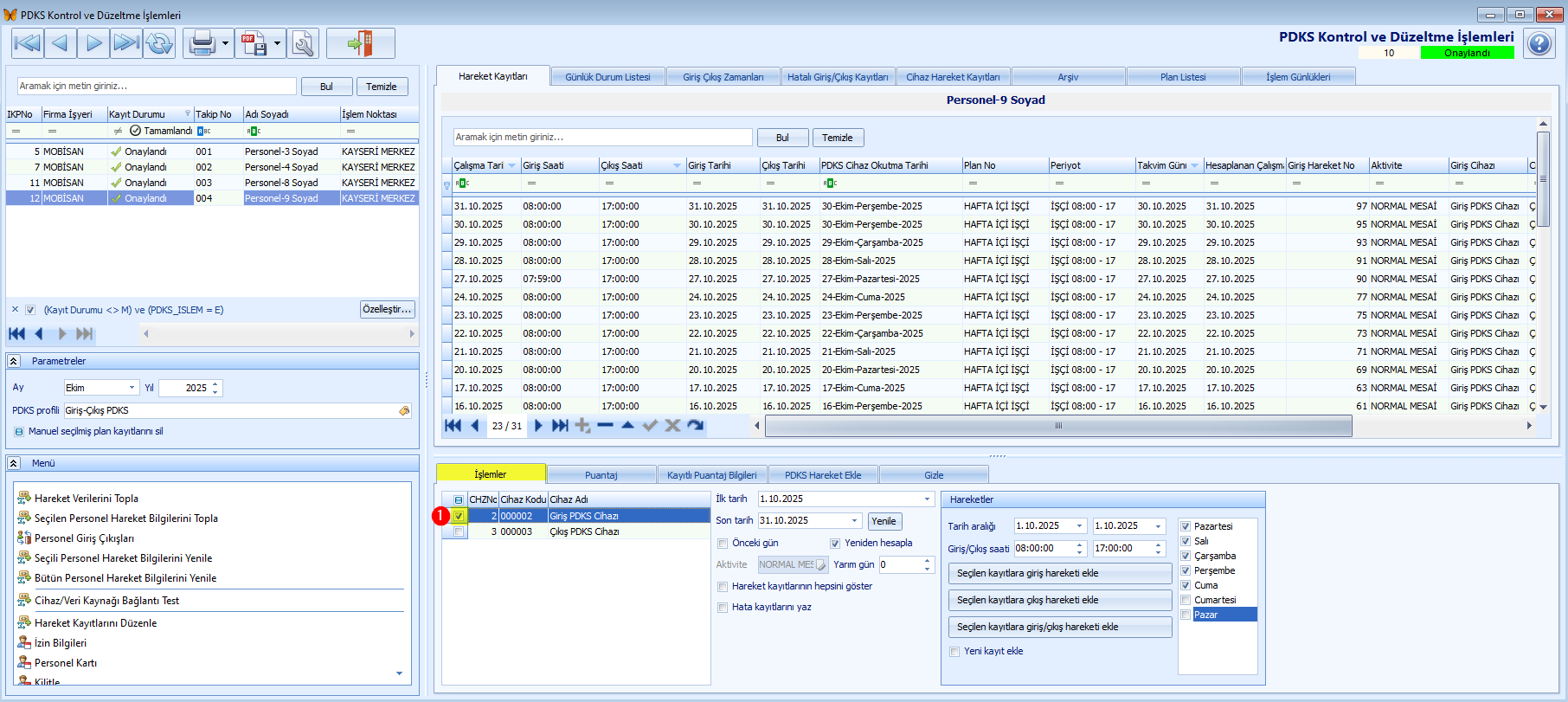
Task: Click the blue help question mark icon
Action: [1539, 43]
